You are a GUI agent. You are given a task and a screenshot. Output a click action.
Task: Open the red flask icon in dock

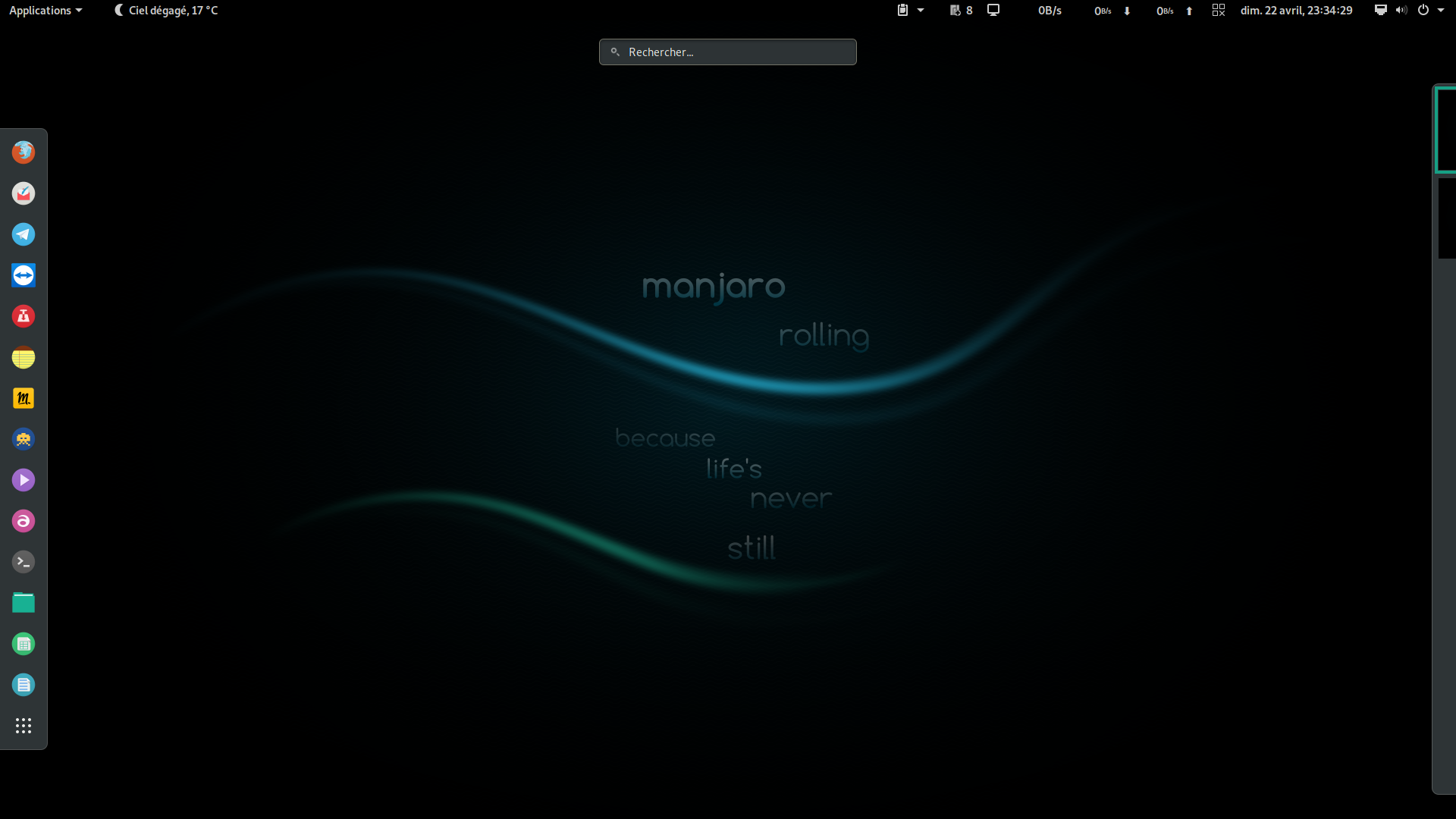coord(24,316)
